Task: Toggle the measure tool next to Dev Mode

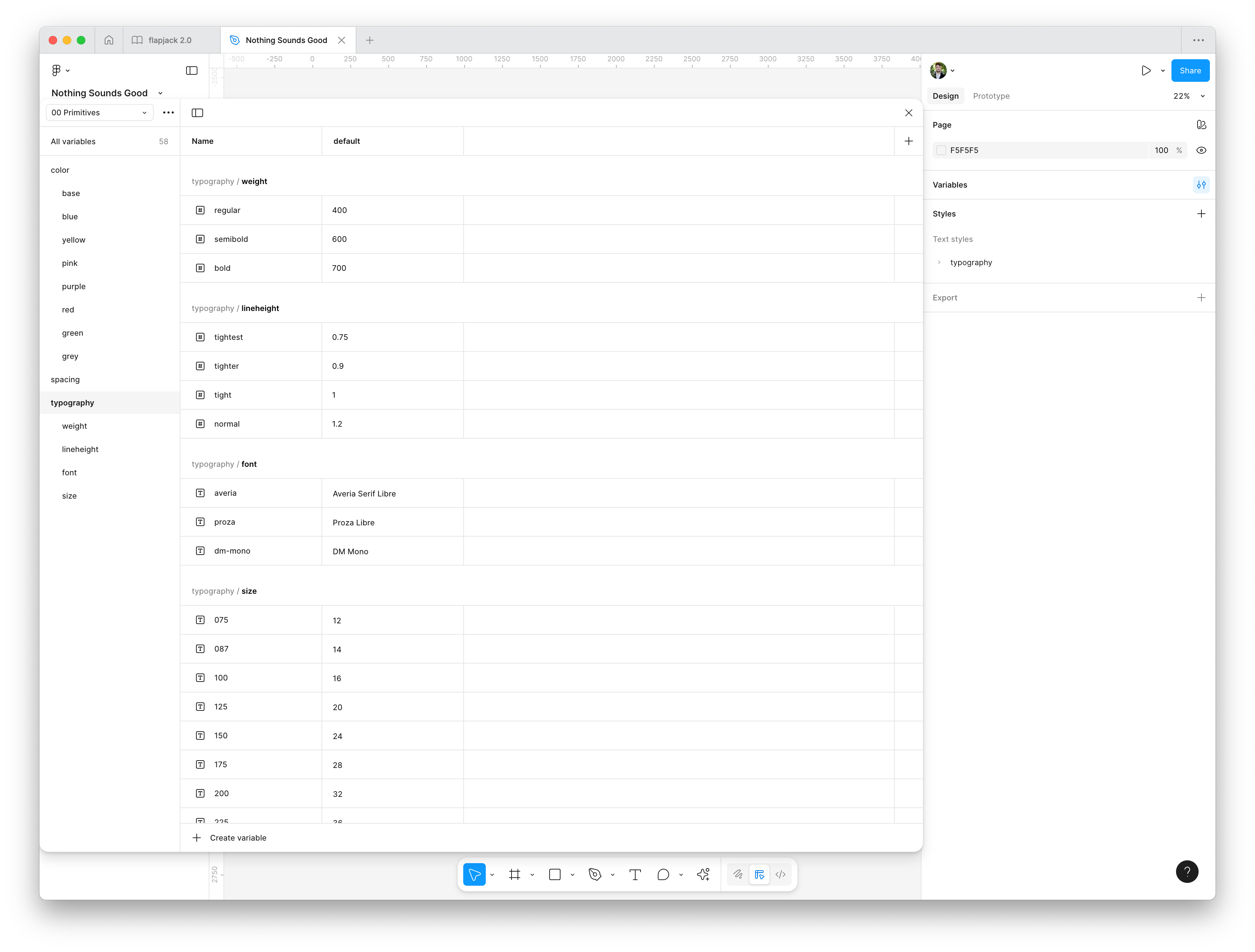Action: click(x=759, y=874)
